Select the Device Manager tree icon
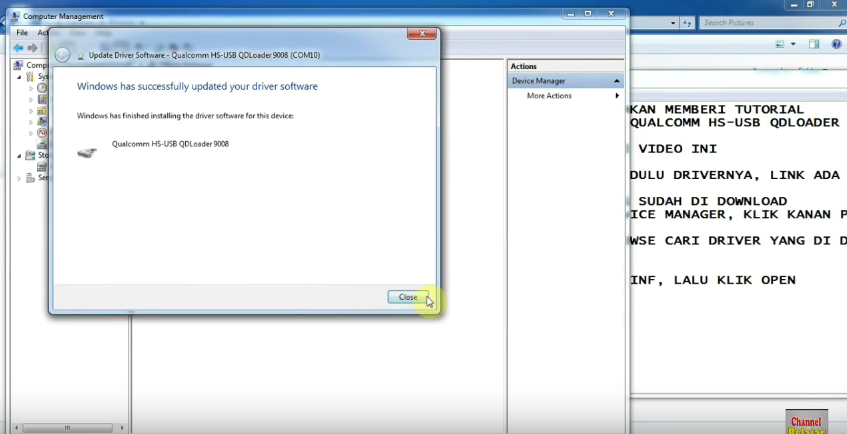This screenshot has height=434, width=847. click(42, 144)
